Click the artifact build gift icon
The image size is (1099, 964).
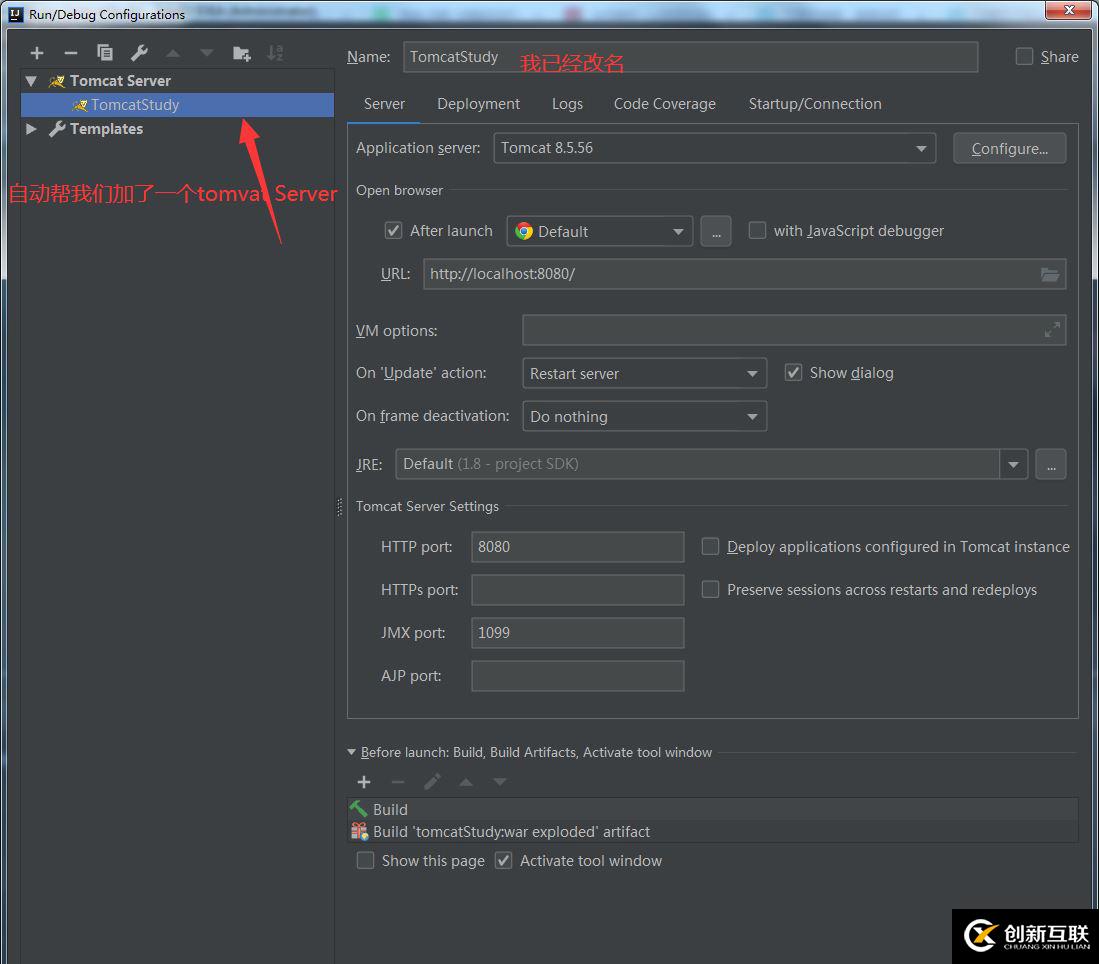[x=359, y=831]
